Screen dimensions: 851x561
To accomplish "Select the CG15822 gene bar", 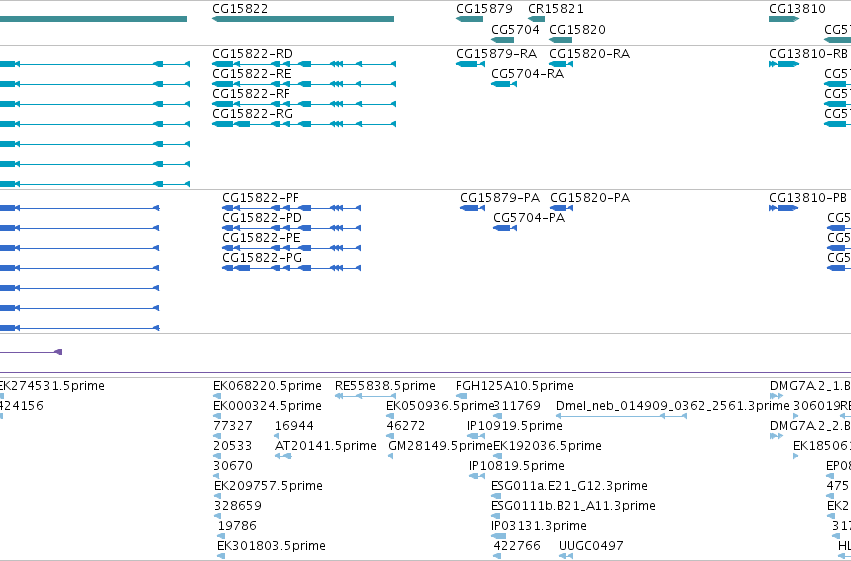I will [x=303, y=19].
